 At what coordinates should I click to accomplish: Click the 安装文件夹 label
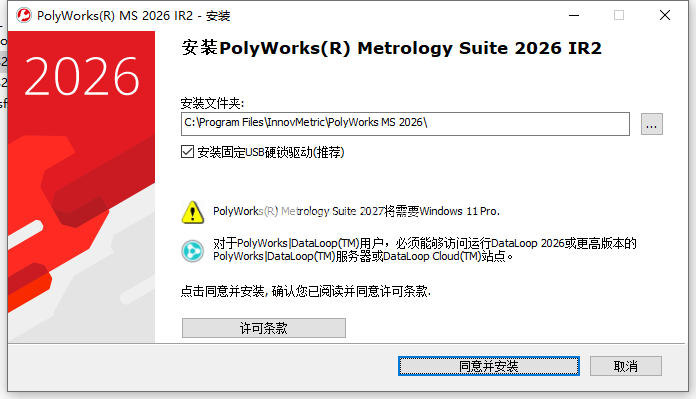point(212,103)
